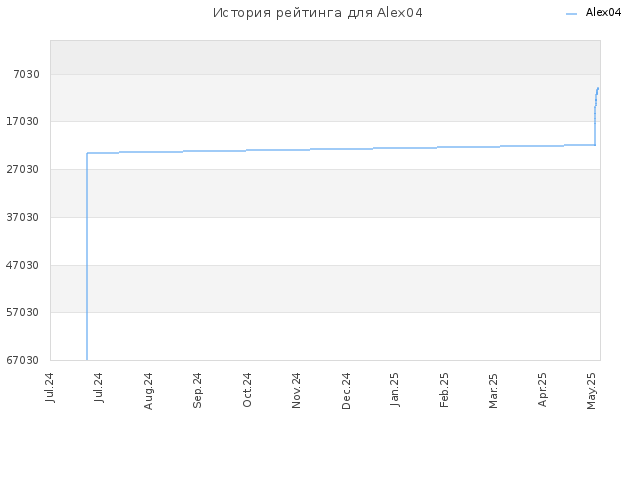The image size is (640, 480).
Task: Click the Mar.25 x-axis label
Action: coord(493,391)
